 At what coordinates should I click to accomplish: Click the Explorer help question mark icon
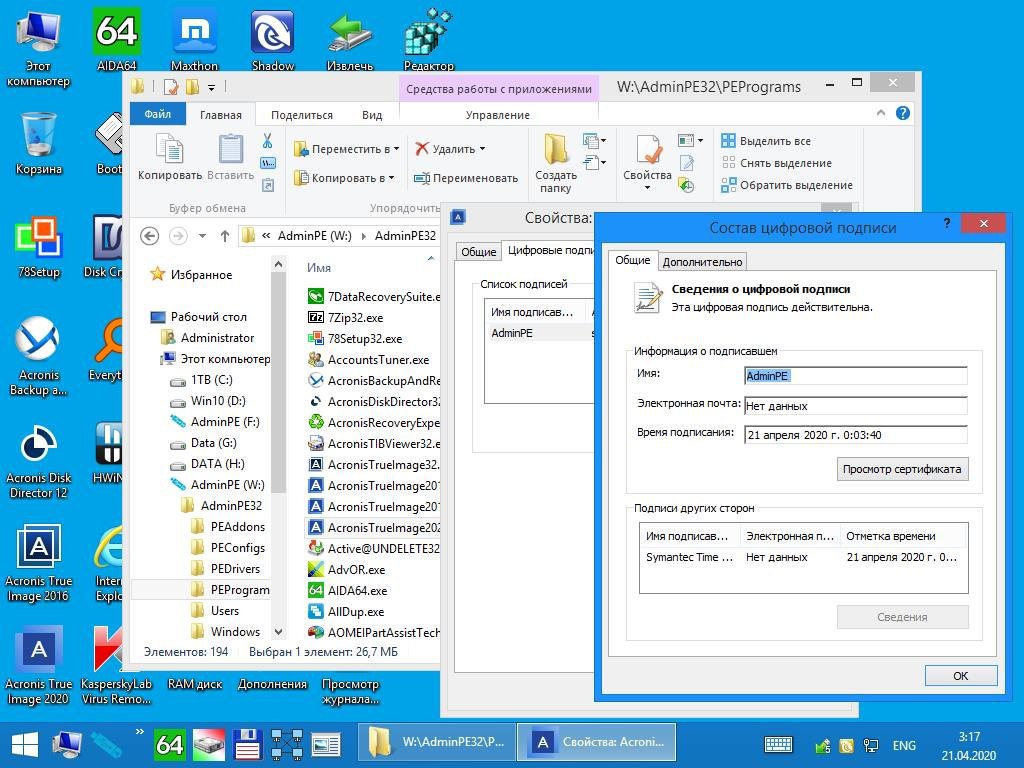[x=903, y=113]
